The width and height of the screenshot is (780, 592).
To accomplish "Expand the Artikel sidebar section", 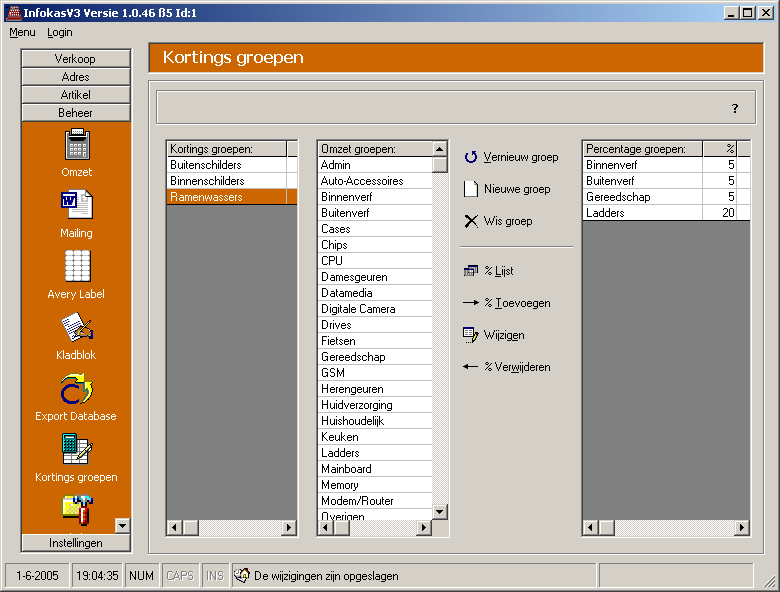I will (75, 95).
